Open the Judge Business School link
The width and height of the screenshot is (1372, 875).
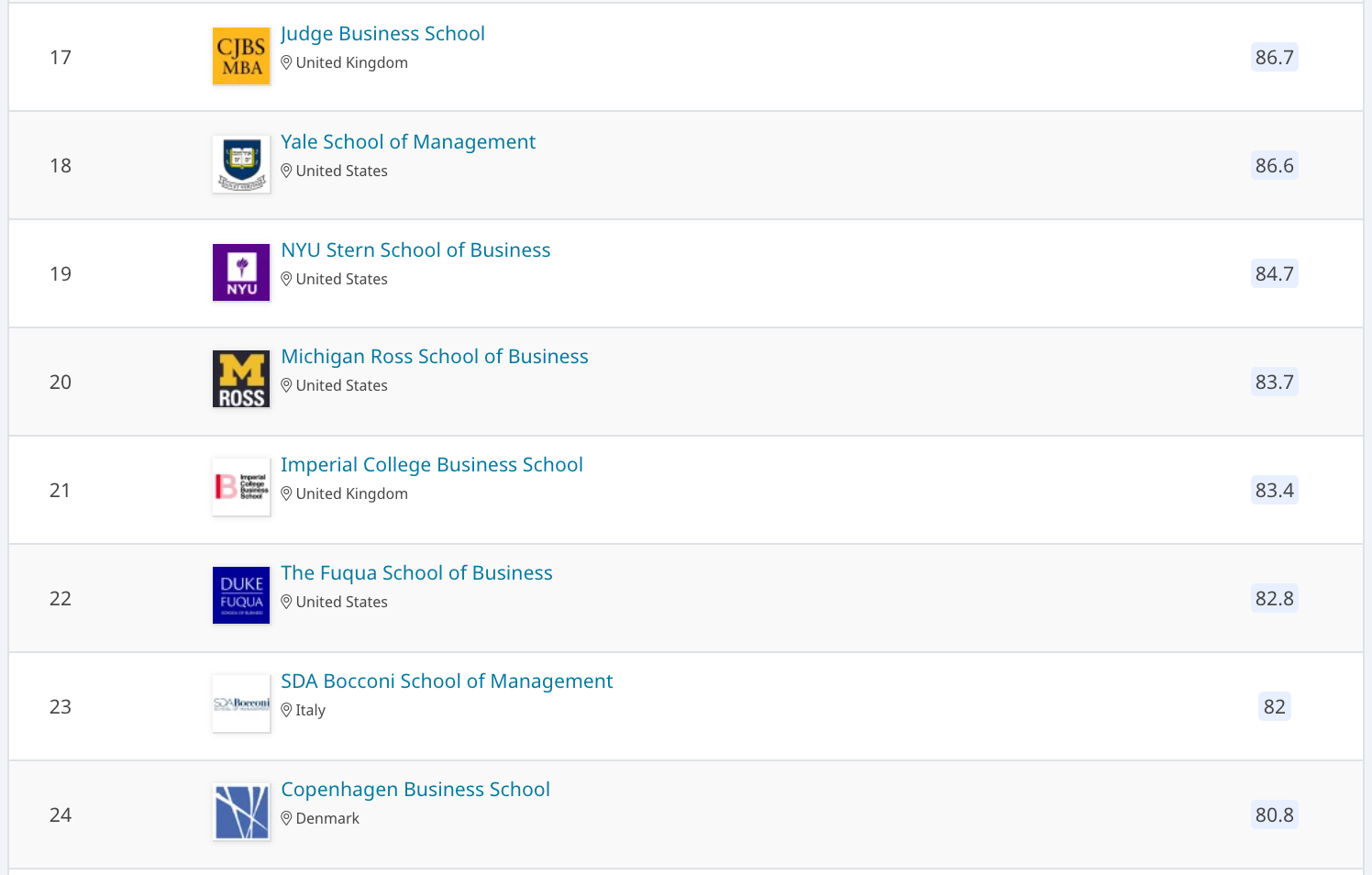coord(382,34)
